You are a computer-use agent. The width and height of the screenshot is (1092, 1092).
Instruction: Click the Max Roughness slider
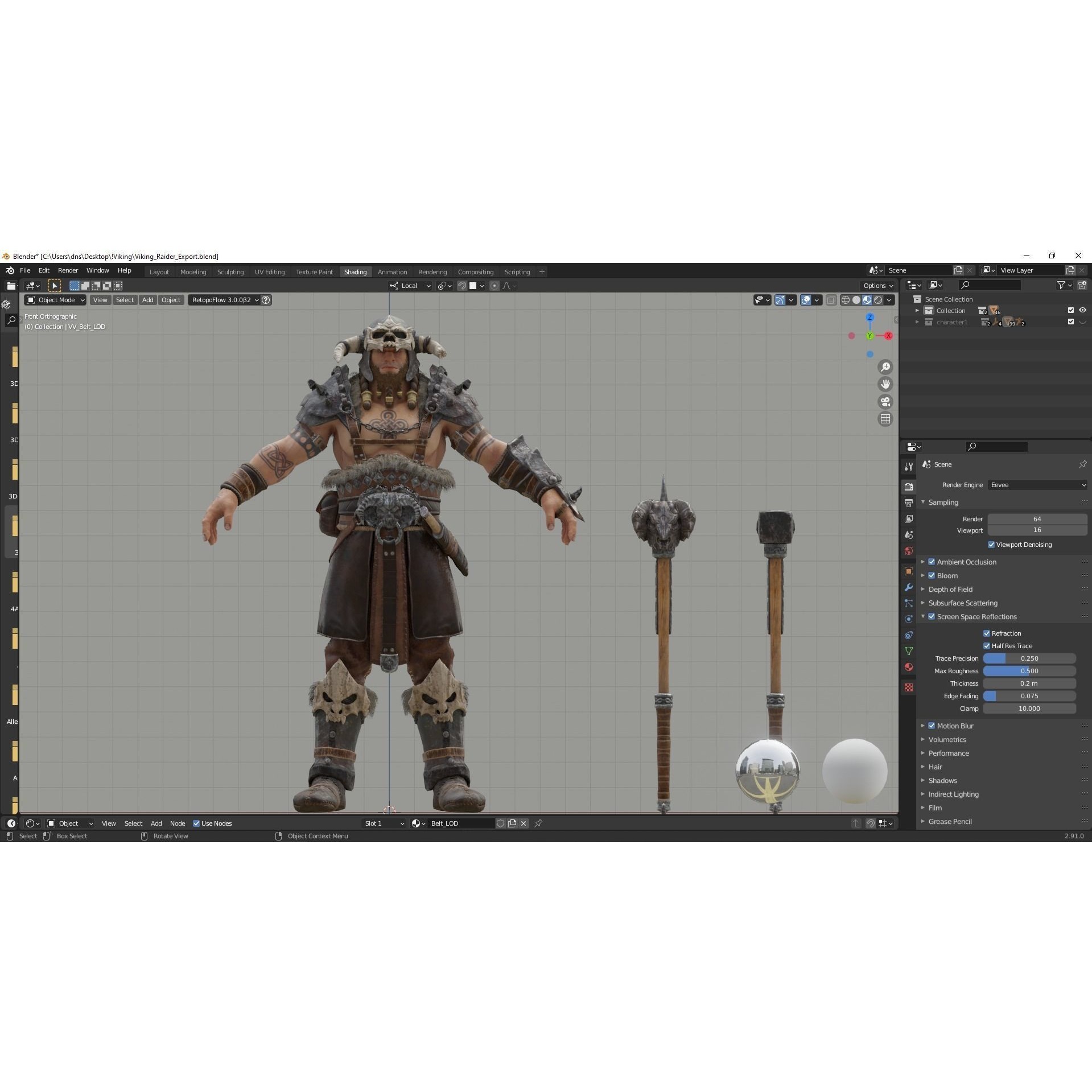pyautogui.click(x=1030, y=671)
